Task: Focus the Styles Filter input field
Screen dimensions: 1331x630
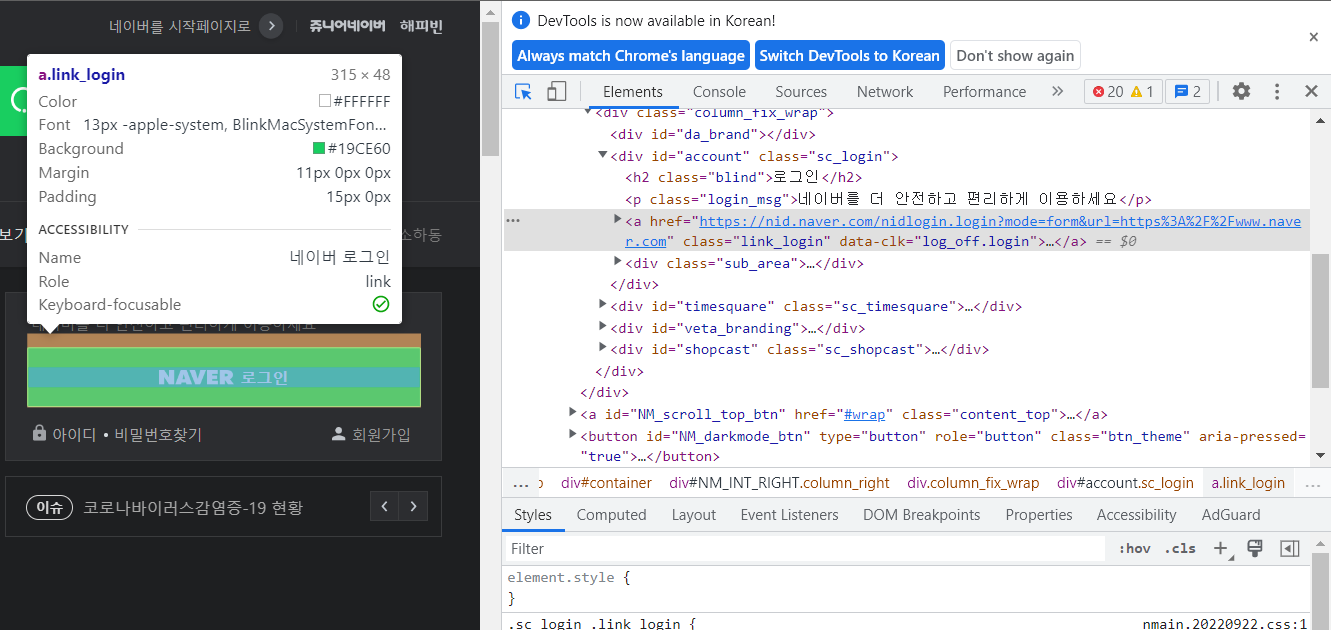Action: 805,548
